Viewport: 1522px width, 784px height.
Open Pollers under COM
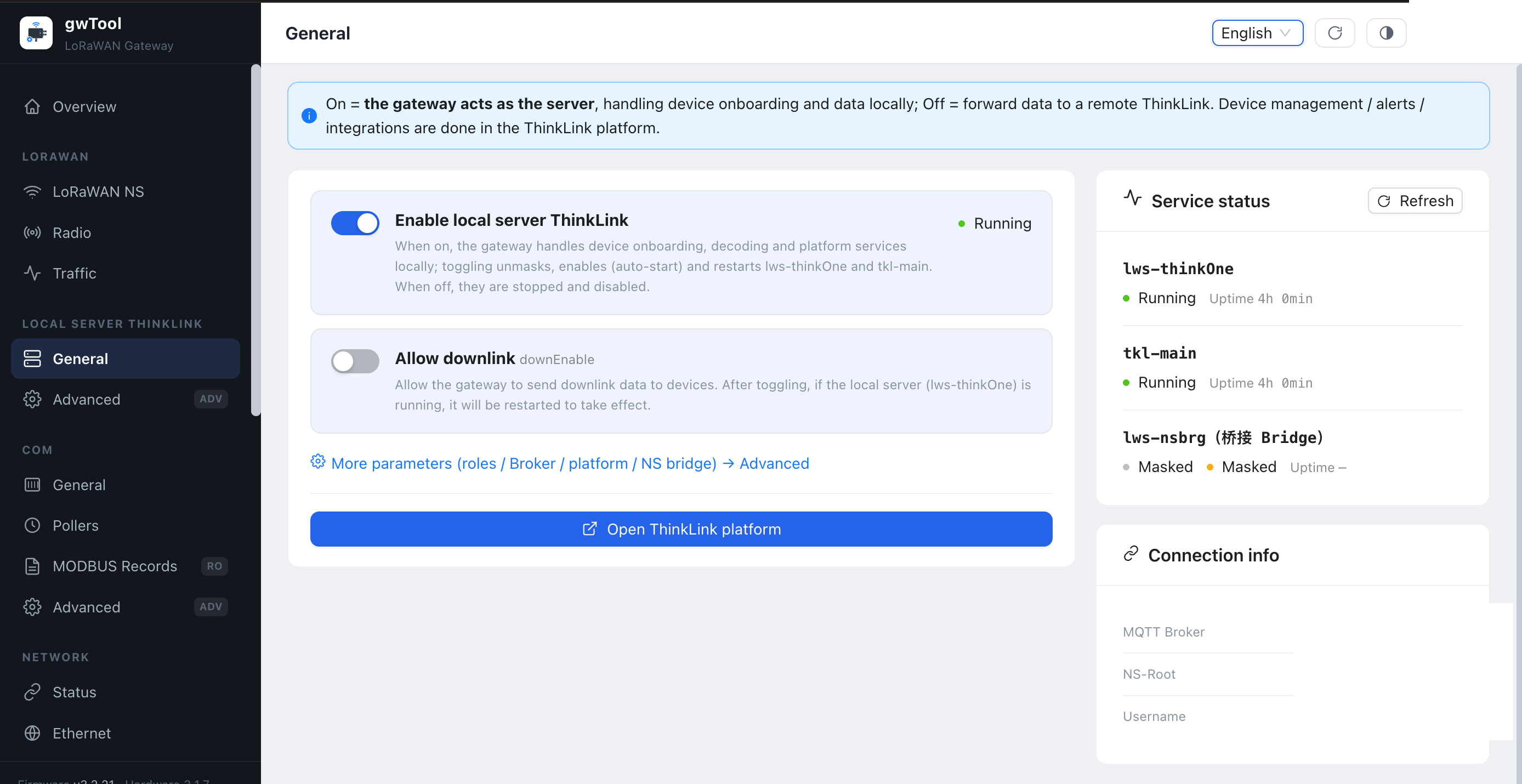125,525
